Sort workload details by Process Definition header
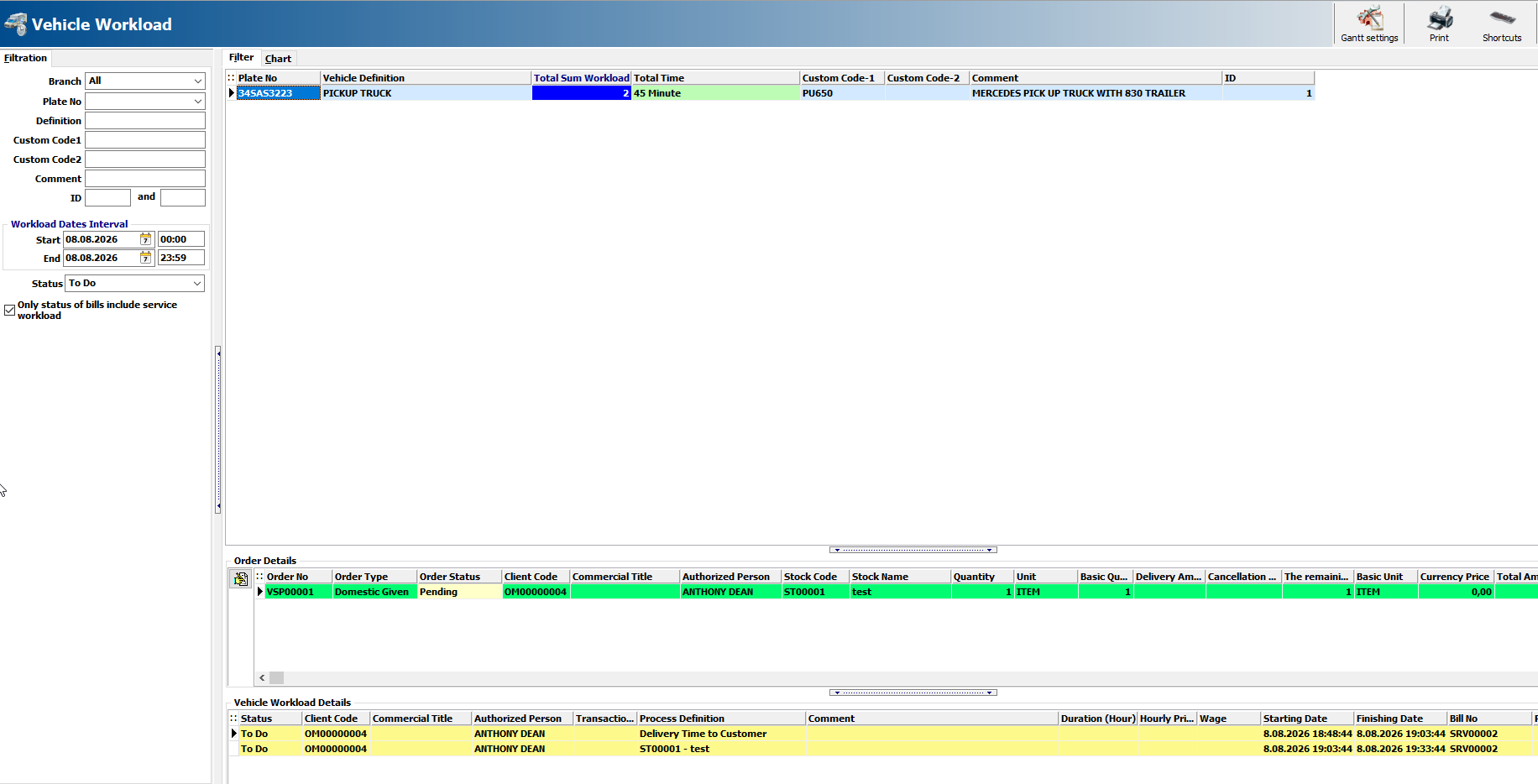Image resolution: width=1538 pixels, height=784 pixels. [721, 719]
